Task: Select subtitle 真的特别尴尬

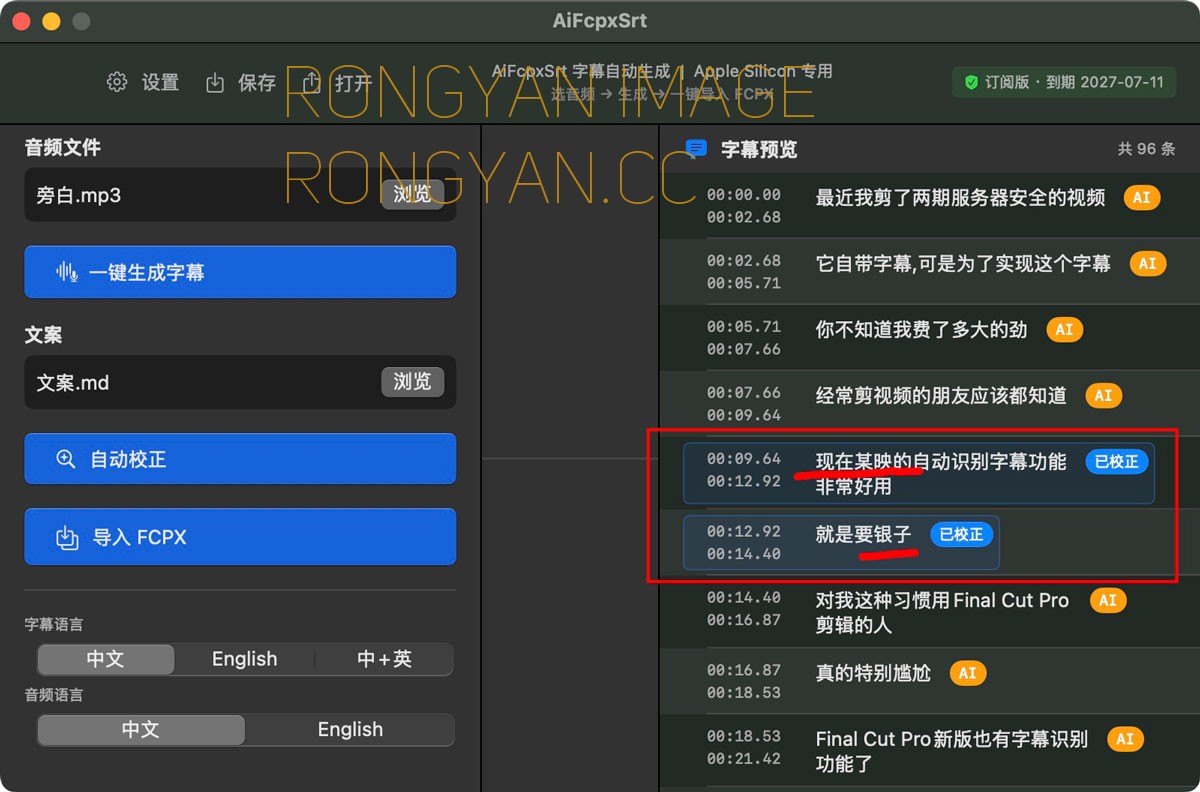Action: click(x=873, y=673)
